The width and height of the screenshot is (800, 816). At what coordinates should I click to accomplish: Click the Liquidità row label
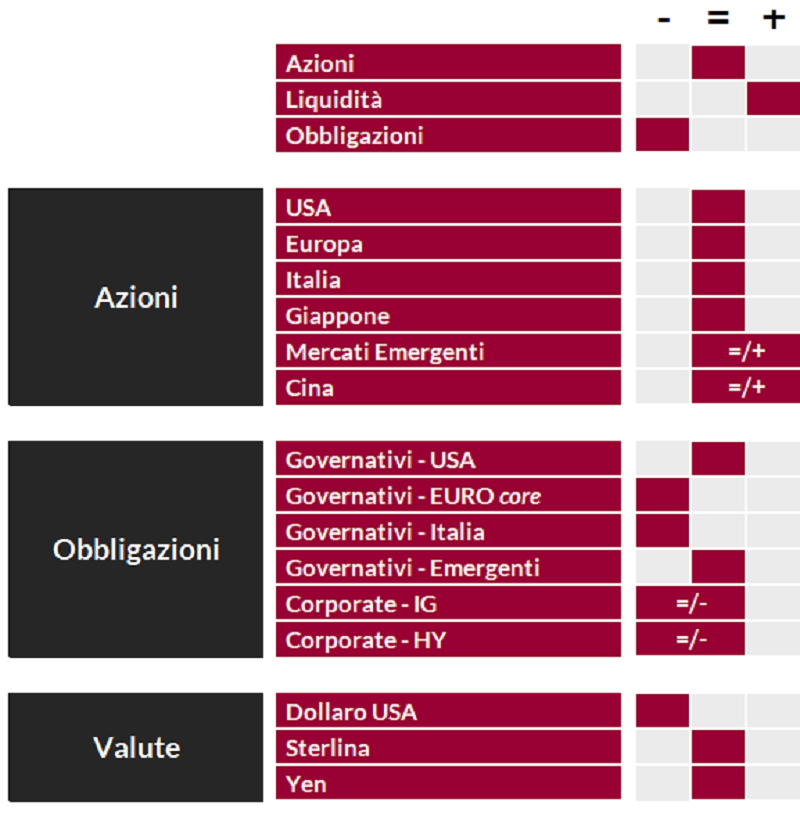448,99
